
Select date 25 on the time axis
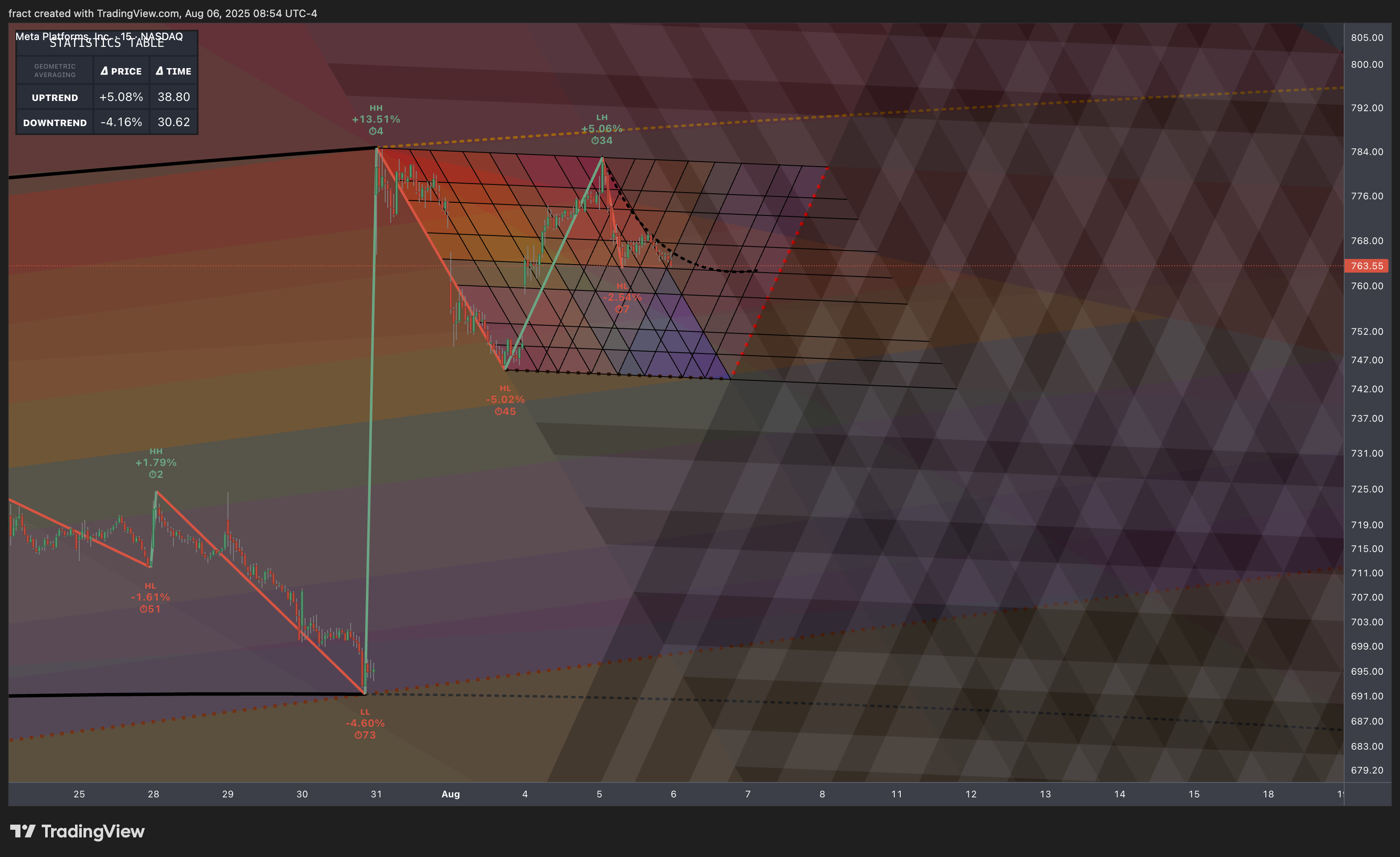[79, 794]
